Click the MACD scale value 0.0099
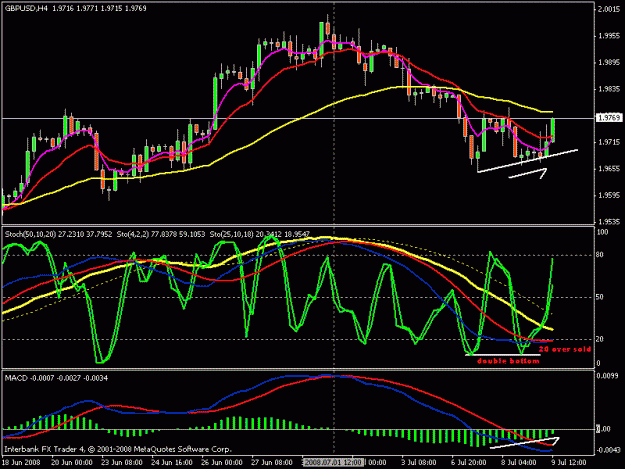 click(609, 375)
